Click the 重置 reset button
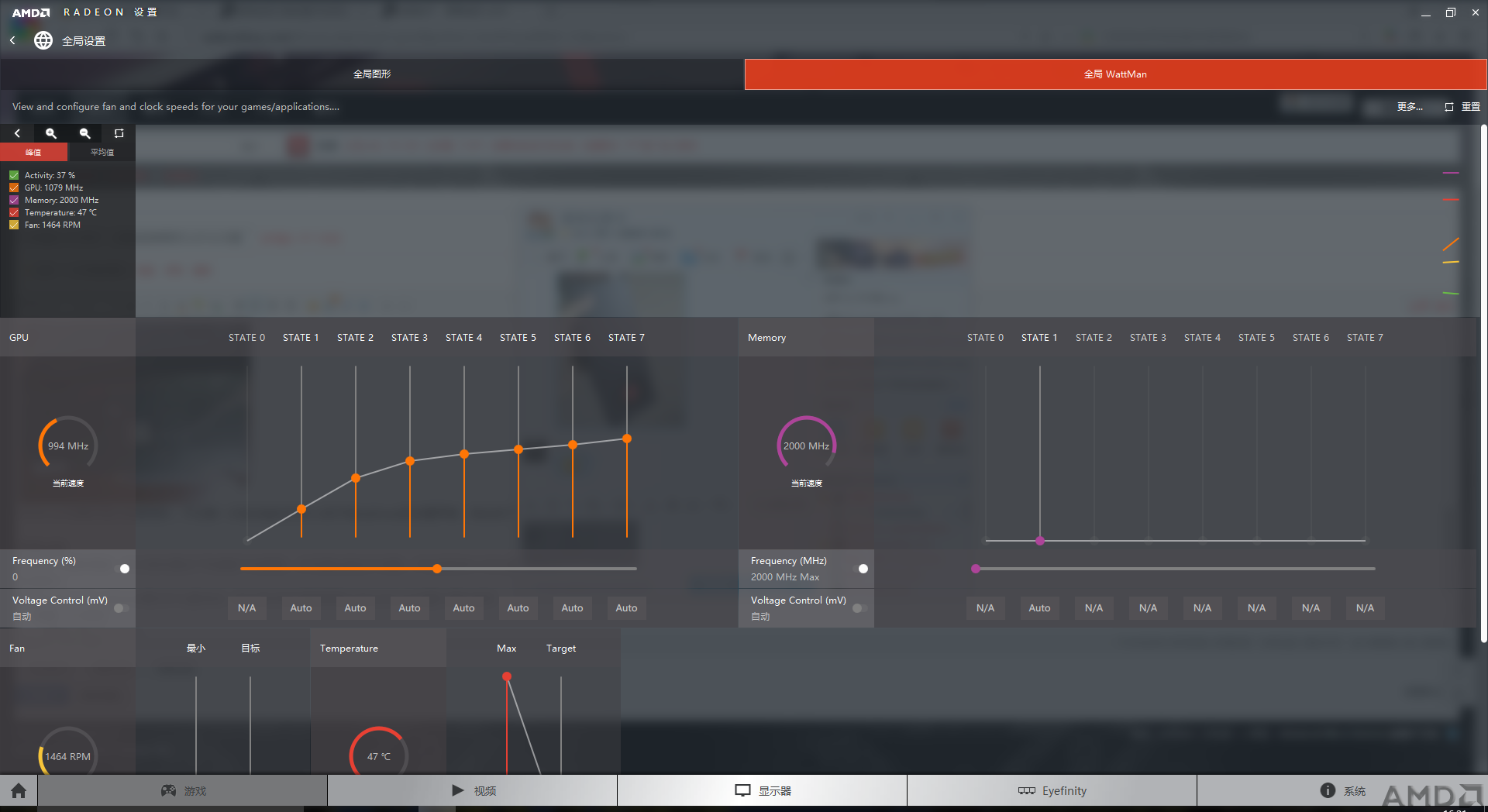The width and height of the screenshot is (1488, 812). click(x=1470, y=107)
